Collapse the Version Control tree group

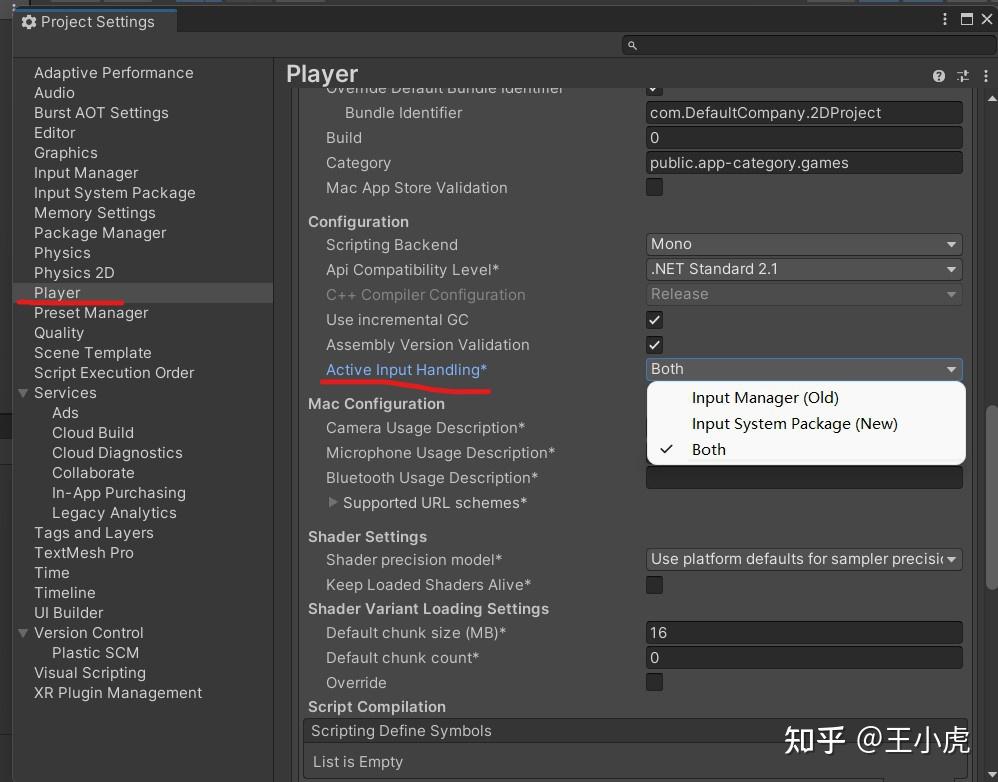[x=24, y=632]
